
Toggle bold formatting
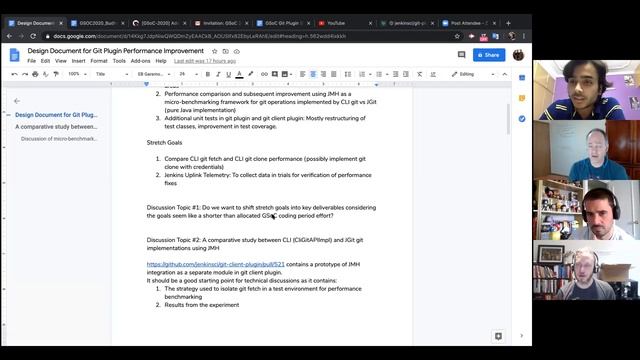point(208,74)
